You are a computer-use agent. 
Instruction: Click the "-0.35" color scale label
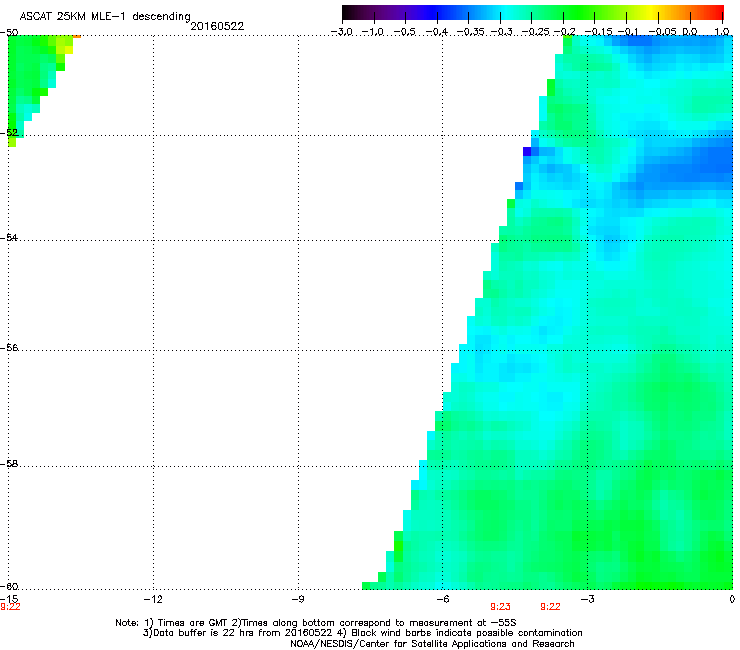point(470,32)
